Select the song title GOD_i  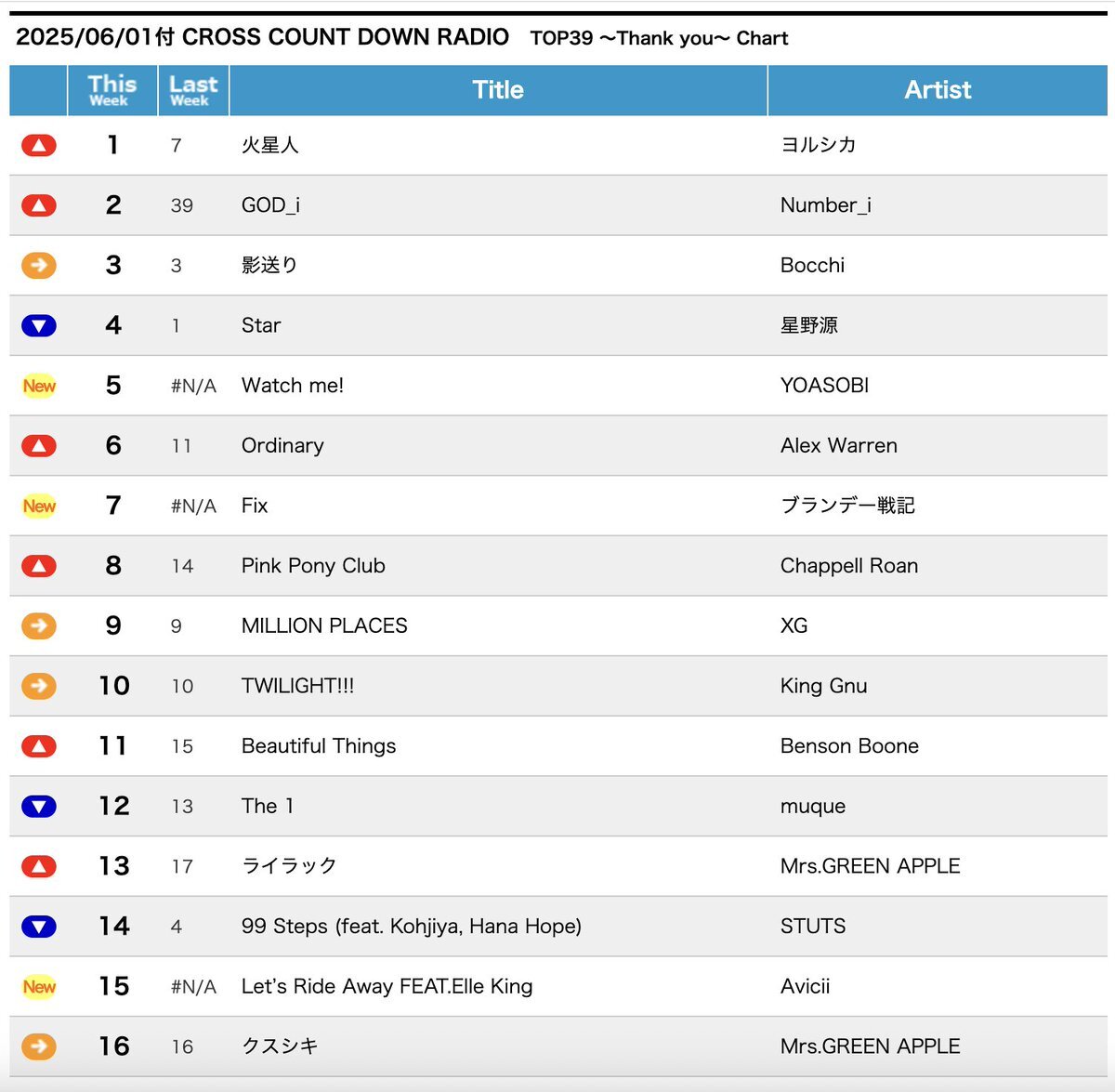coord(270,205)
